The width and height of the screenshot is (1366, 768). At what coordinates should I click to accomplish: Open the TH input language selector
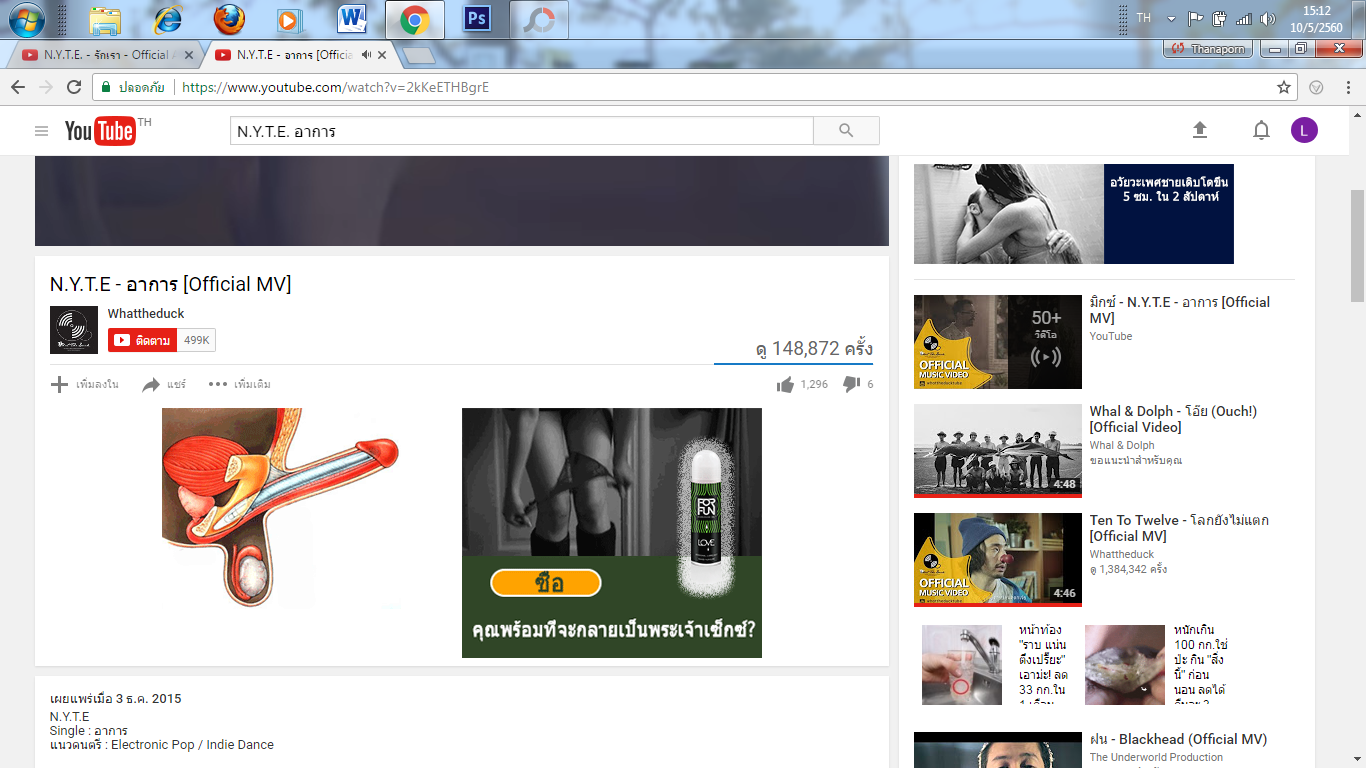[1144, 18]
